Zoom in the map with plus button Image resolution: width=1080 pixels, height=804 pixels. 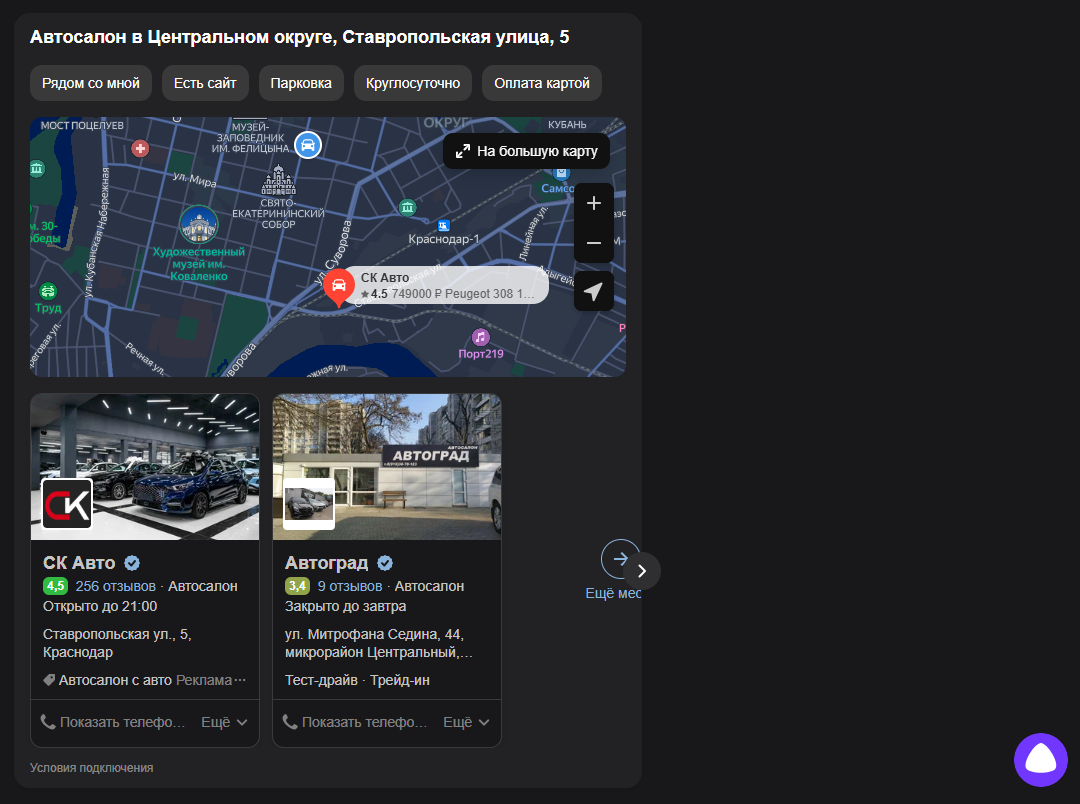[594, 203]
